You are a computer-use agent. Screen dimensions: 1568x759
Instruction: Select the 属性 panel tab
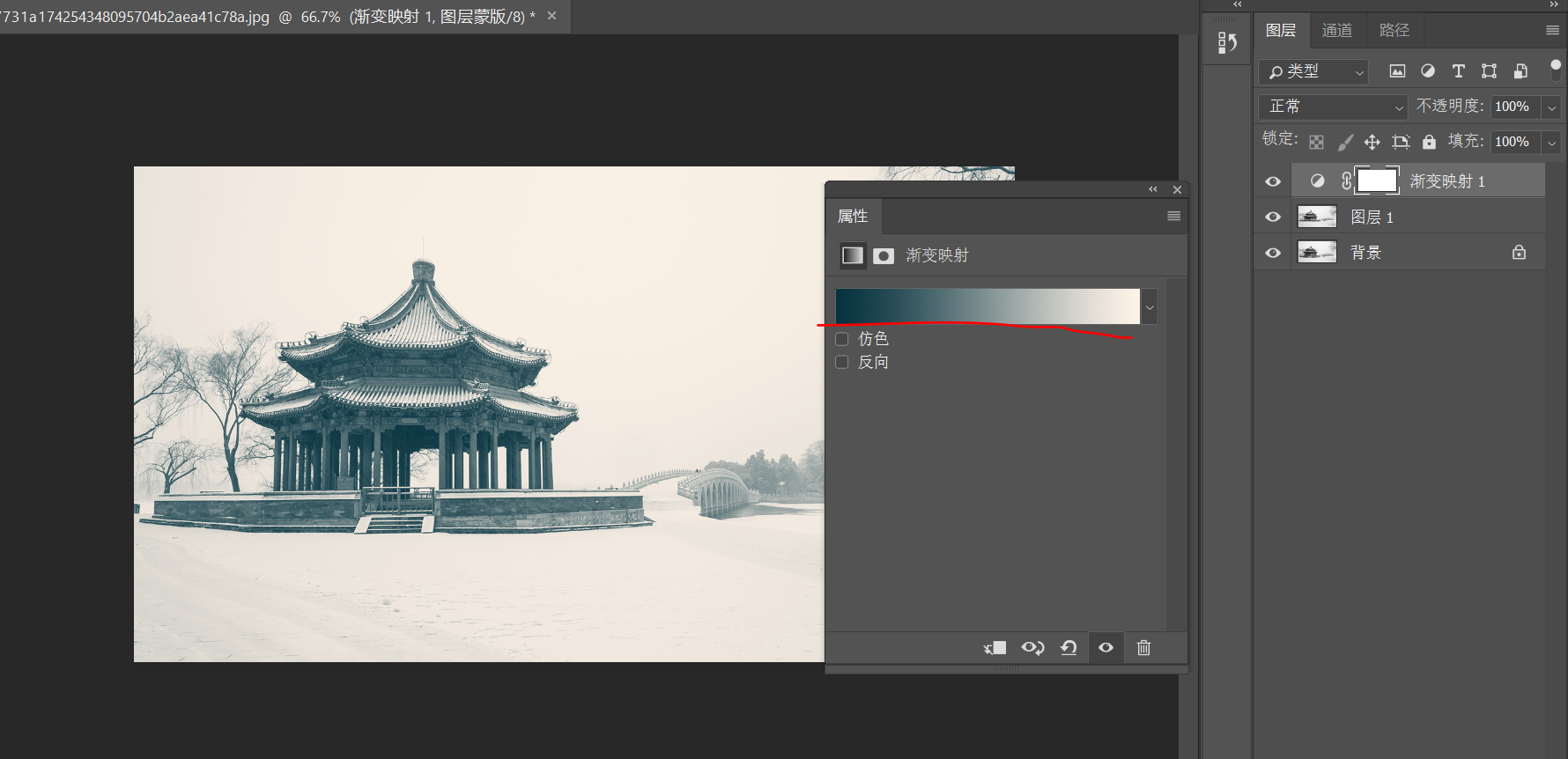853,217
